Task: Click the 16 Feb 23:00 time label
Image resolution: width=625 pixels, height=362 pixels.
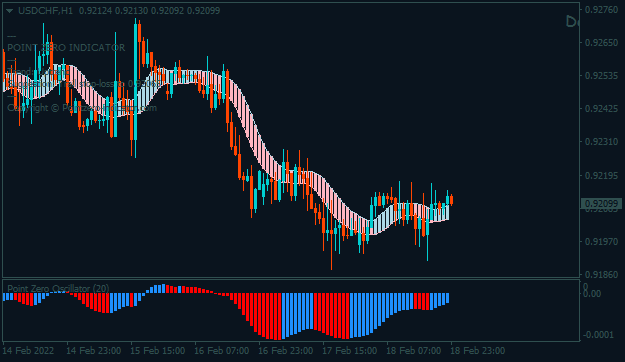Action: point(285,351)
